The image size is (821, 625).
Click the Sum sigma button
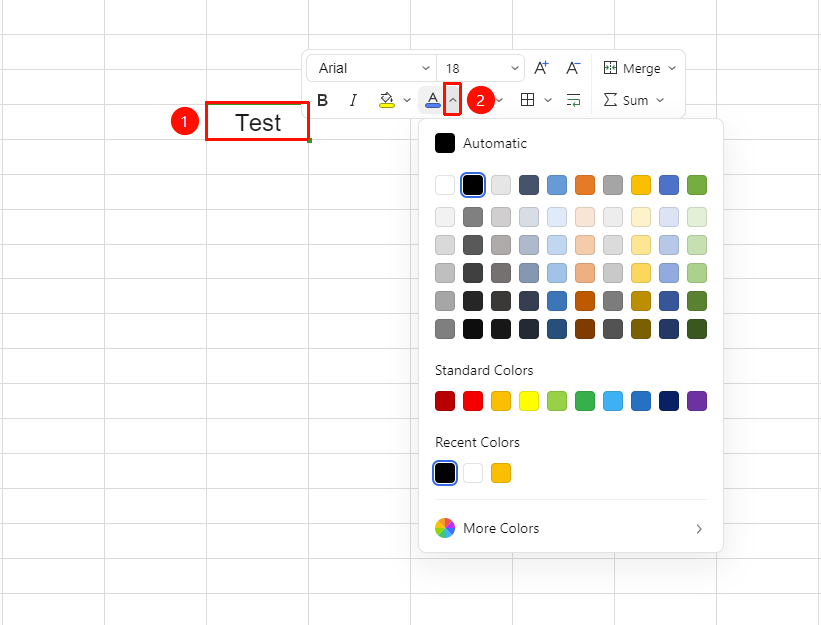626,100
